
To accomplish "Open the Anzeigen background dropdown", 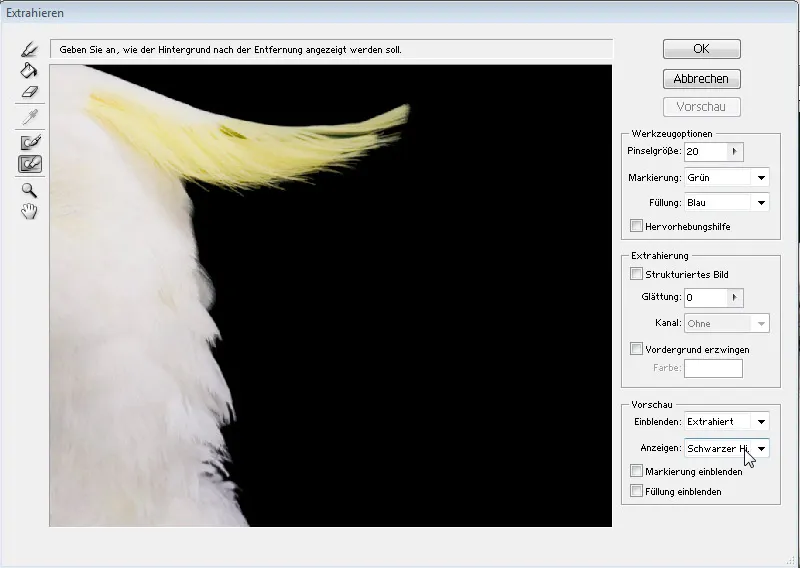I will (x=761, y=449).
